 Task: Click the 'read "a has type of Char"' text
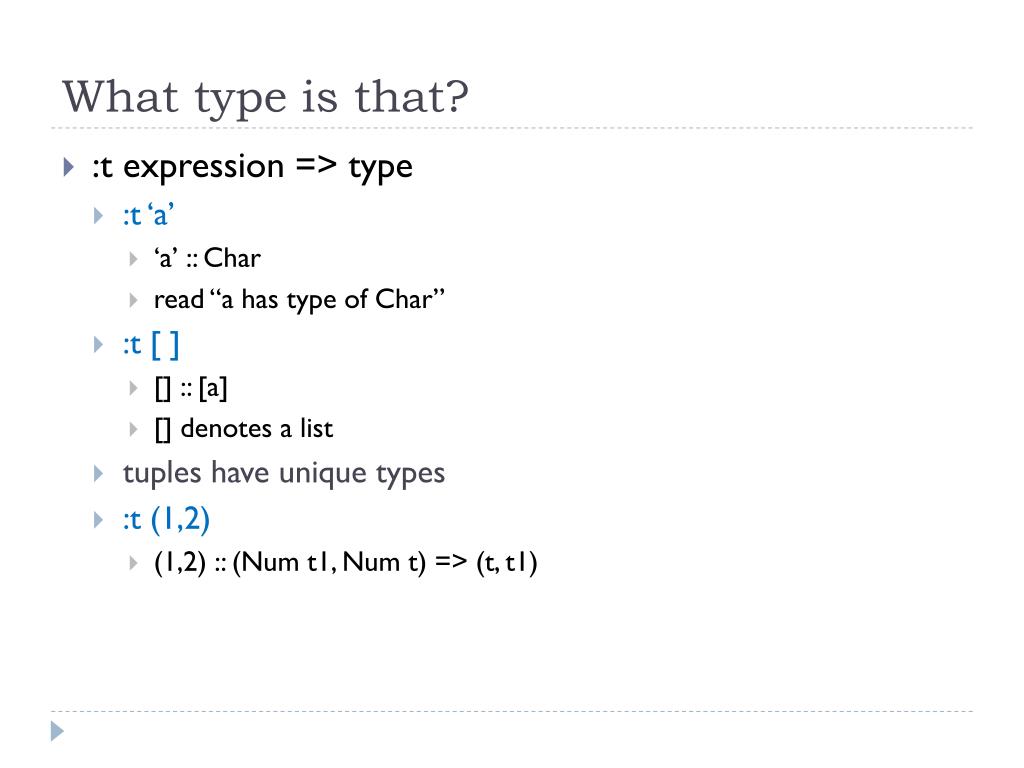tap(299, 300)
